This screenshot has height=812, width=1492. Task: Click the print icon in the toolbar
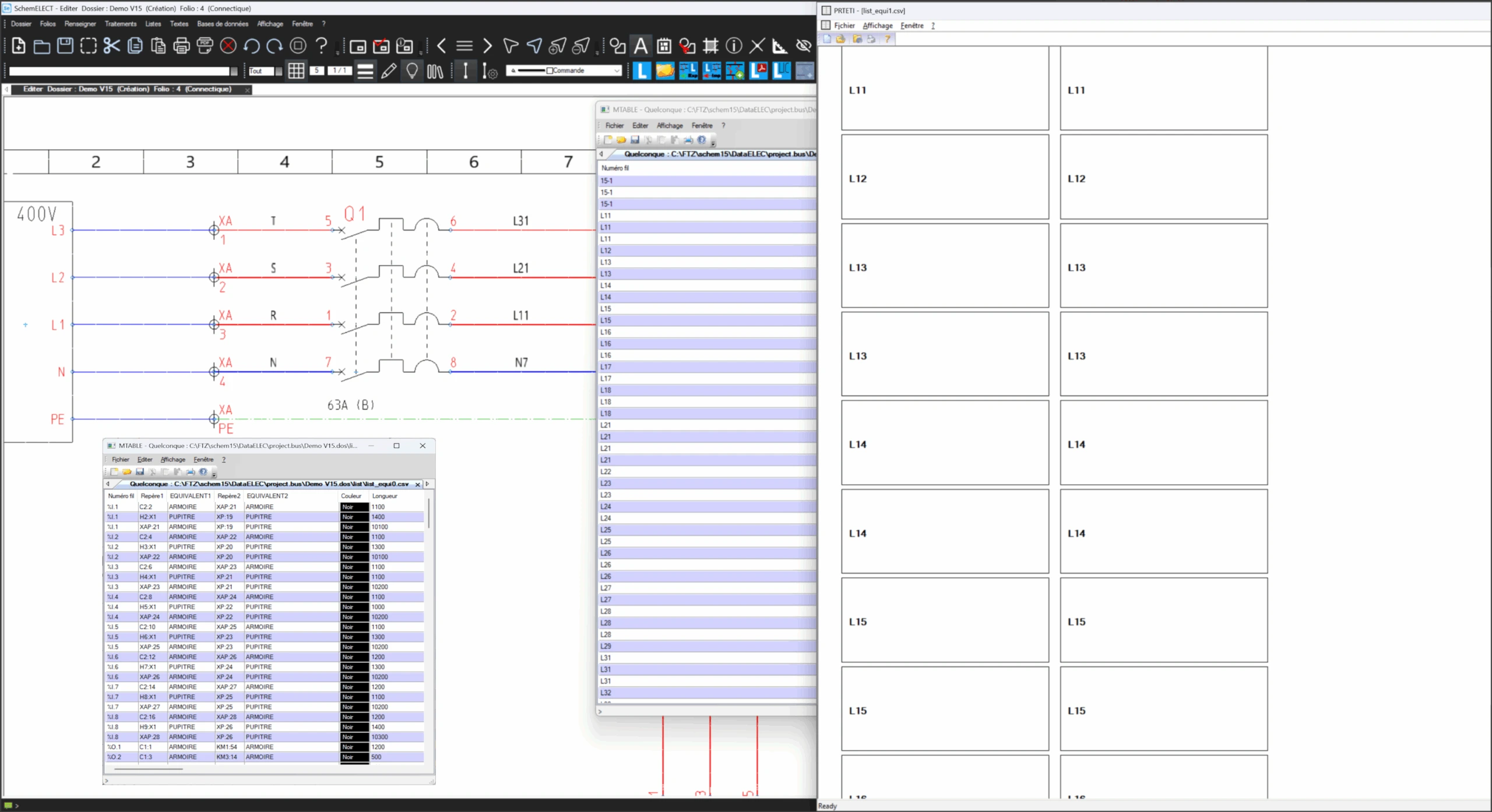(181, 45)
